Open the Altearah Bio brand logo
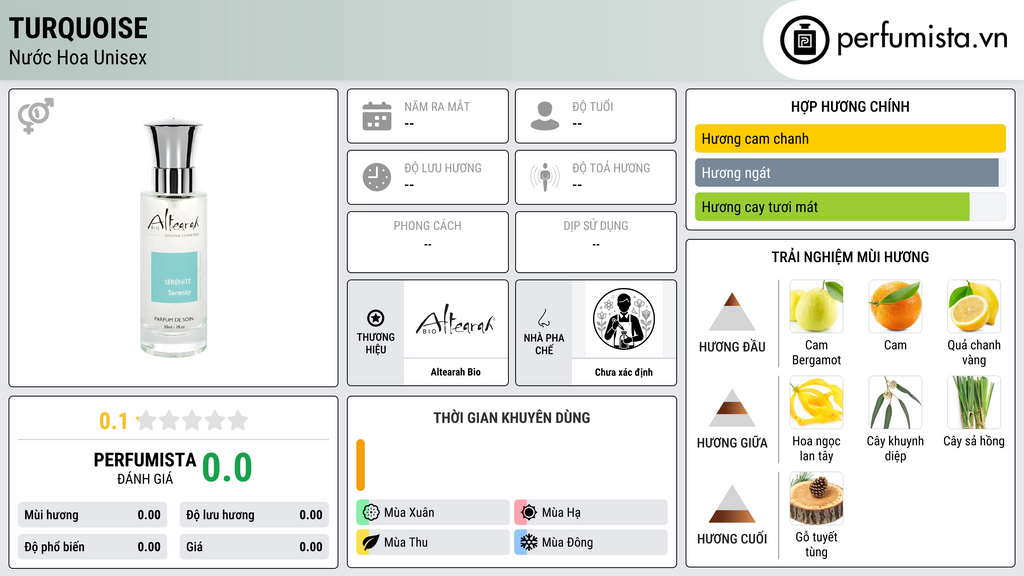This screenshot has height=576, width=1024. click(x=455, y=319)
